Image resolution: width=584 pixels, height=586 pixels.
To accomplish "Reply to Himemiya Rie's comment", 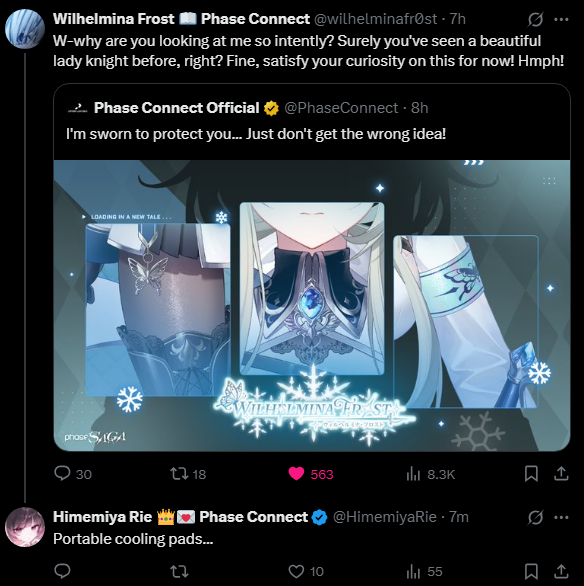I will [x=62, y=571].
